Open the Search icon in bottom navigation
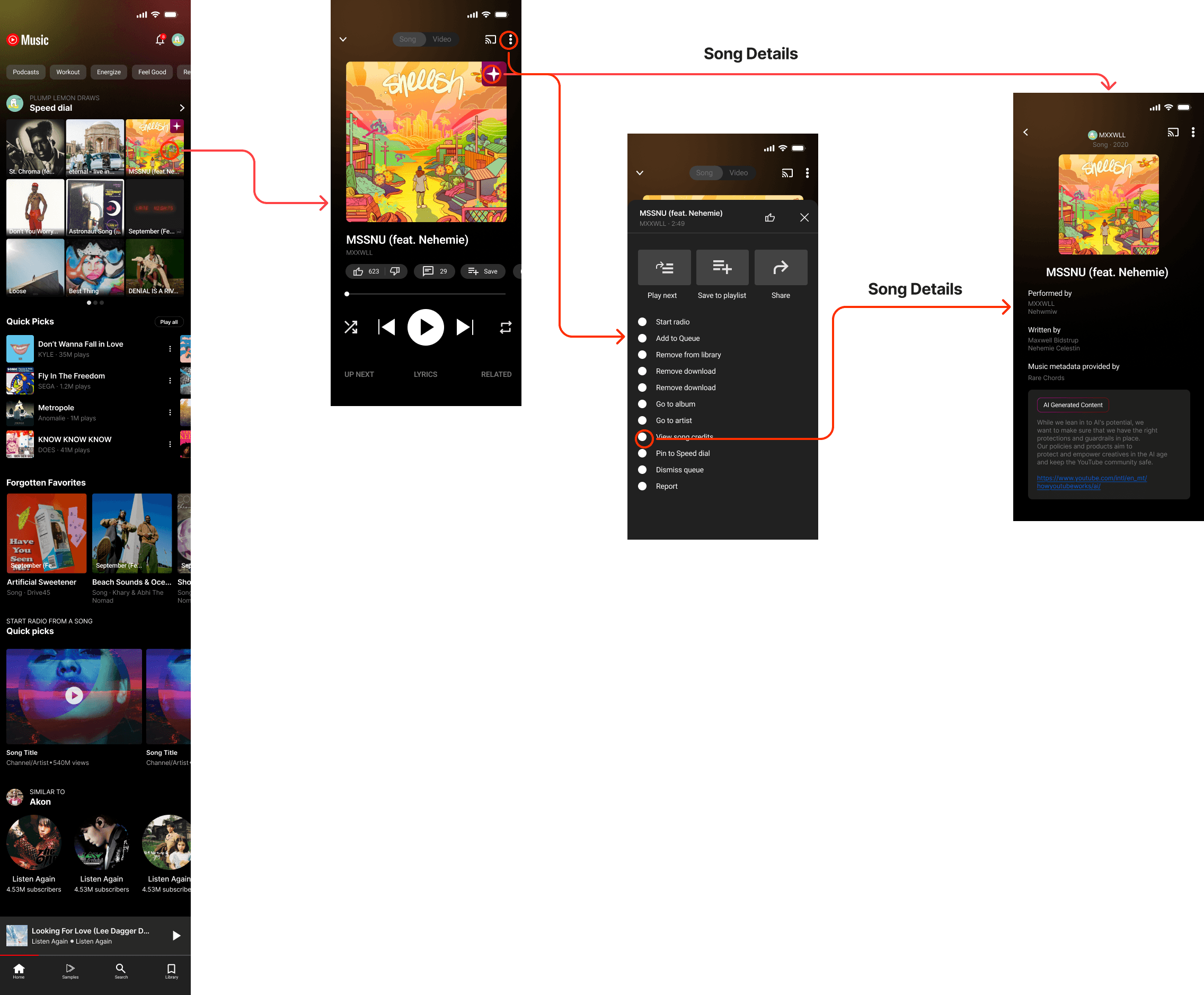The image size is (1204, 995). (121, 970)
